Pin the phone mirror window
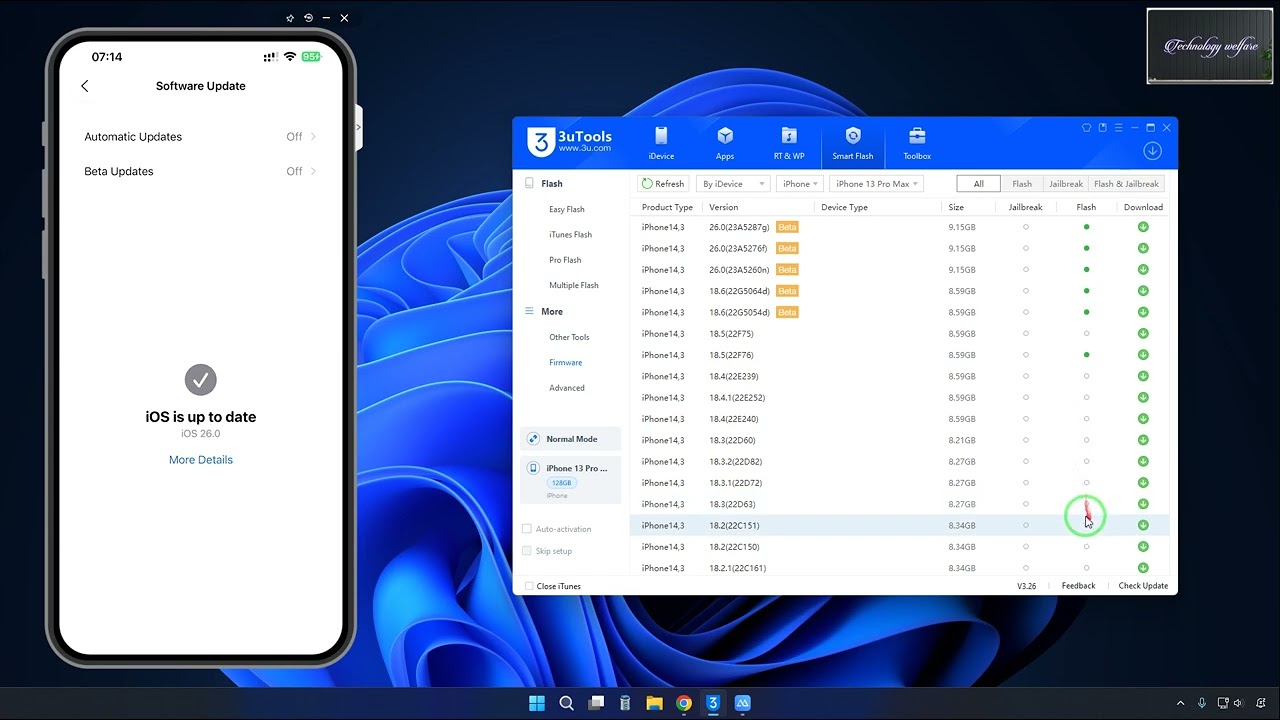Image resolution: width=1280 pixels, height=720 pixels. [290, 18]
